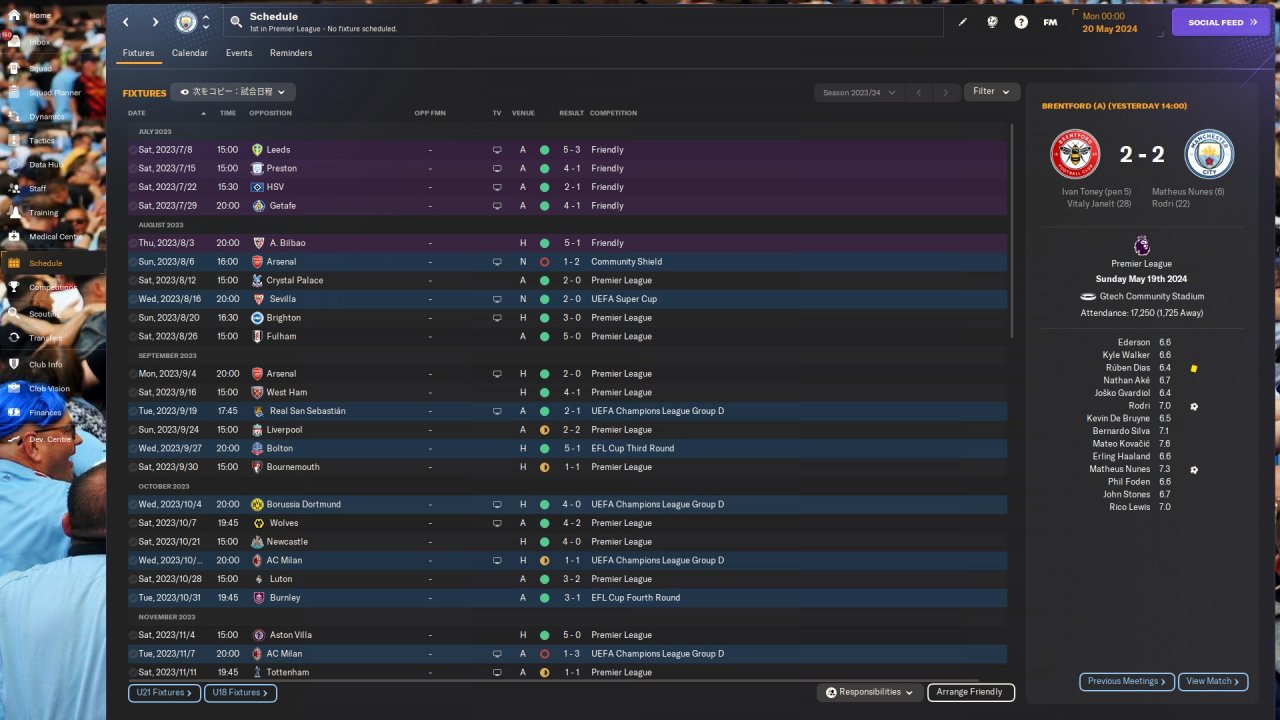Open the Home icon in the sidebar

tap(15, 15)
